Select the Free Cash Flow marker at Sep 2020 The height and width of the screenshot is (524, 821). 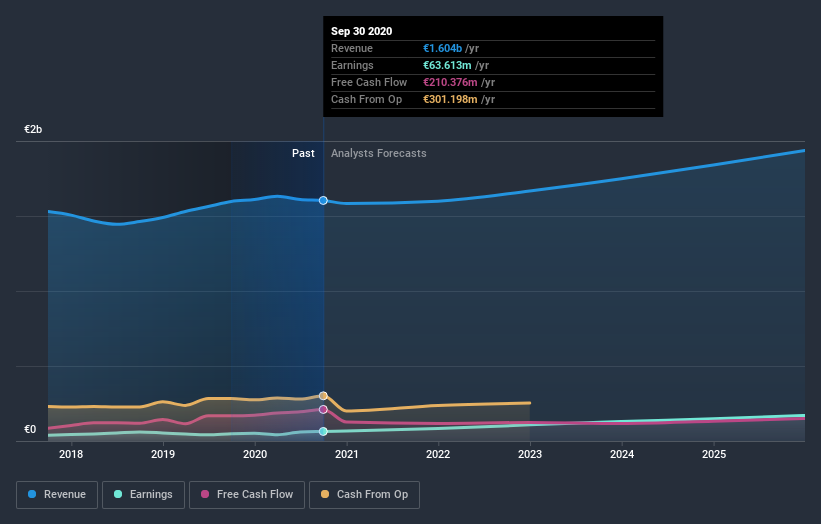pos(324,409)
